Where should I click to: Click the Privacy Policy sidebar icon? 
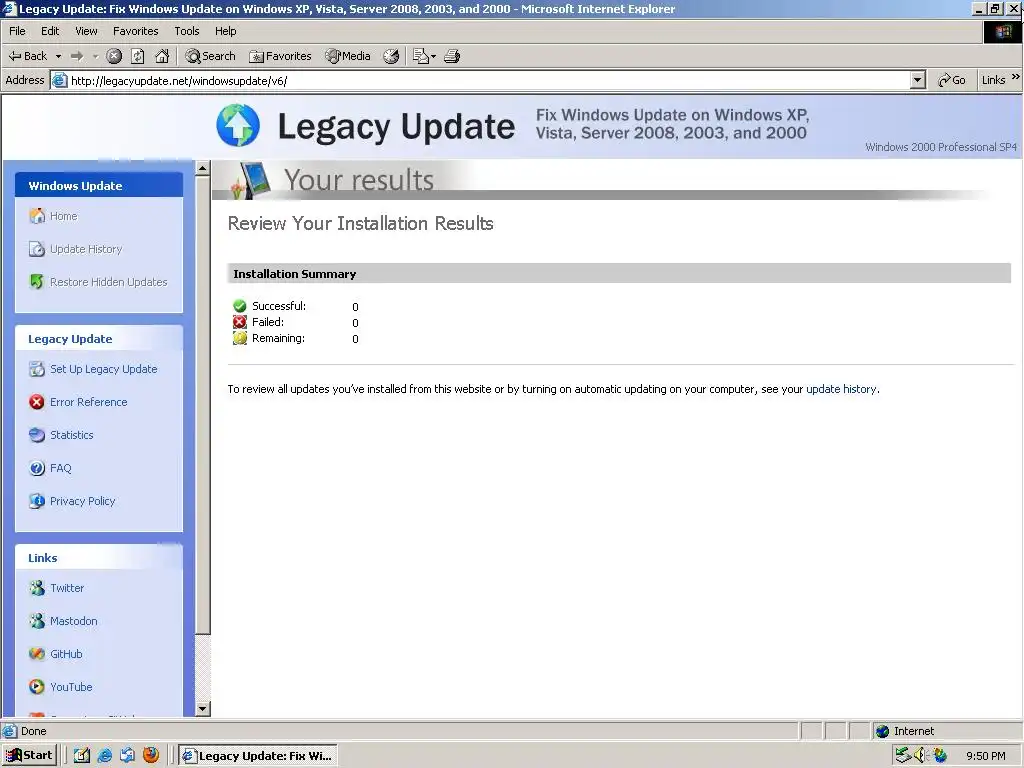37,501
